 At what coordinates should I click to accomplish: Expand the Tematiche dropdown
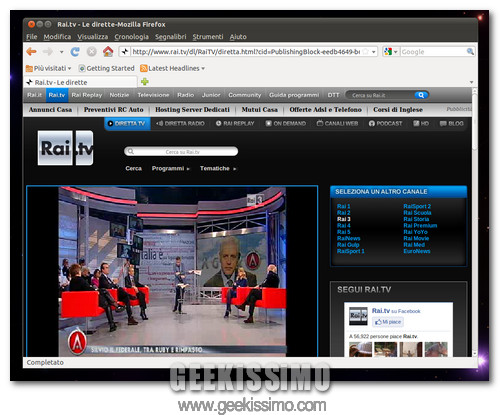tap(218, 168)
